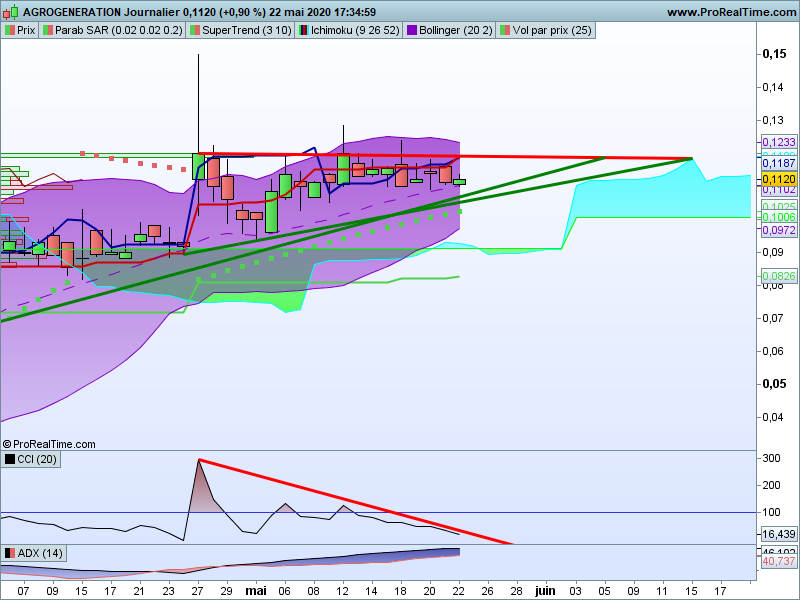The height and width of the screenshot is (600, 800).
Task: Click the candlestick icon beside AGROGENERATION title
Action: click(11, 11)
